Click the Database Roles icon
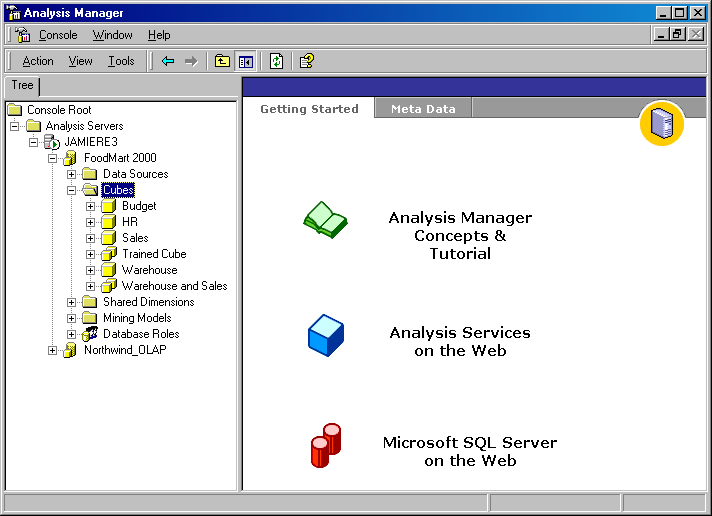This screenshot has width=712, height=516. [x=90, y=334]
